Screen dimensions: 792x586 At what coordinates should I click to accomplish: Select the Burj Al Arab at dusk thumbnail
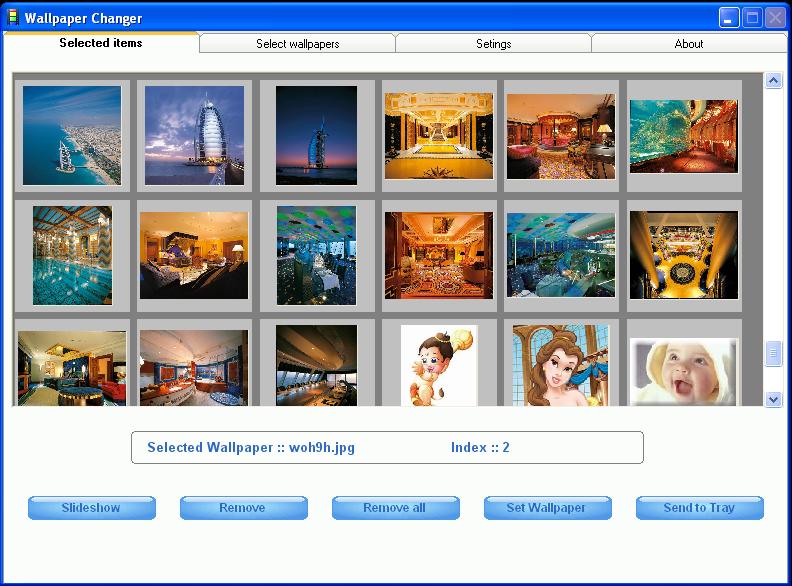pyautogui.click(x=316, y=135)
